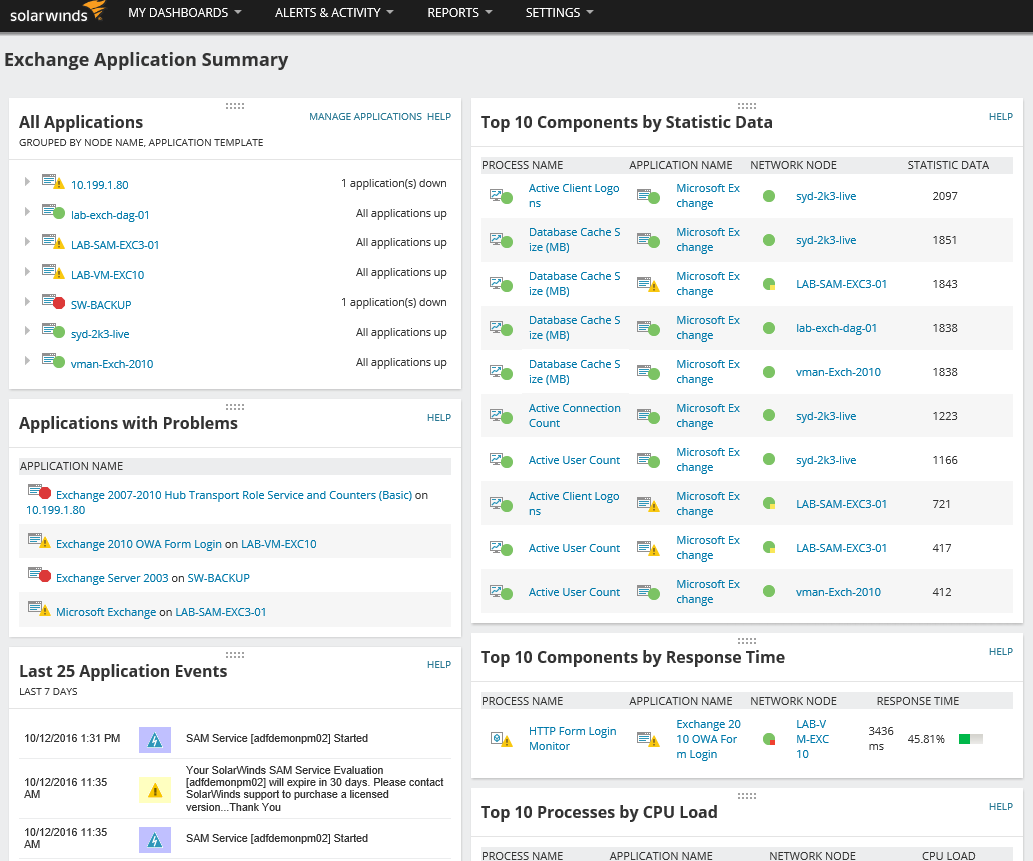Image resolution: width=1033 pixels, height=861 pixels.
Task: Open vman-Exch-2010 node in 1838 statistic row
Action: (838, 372)
